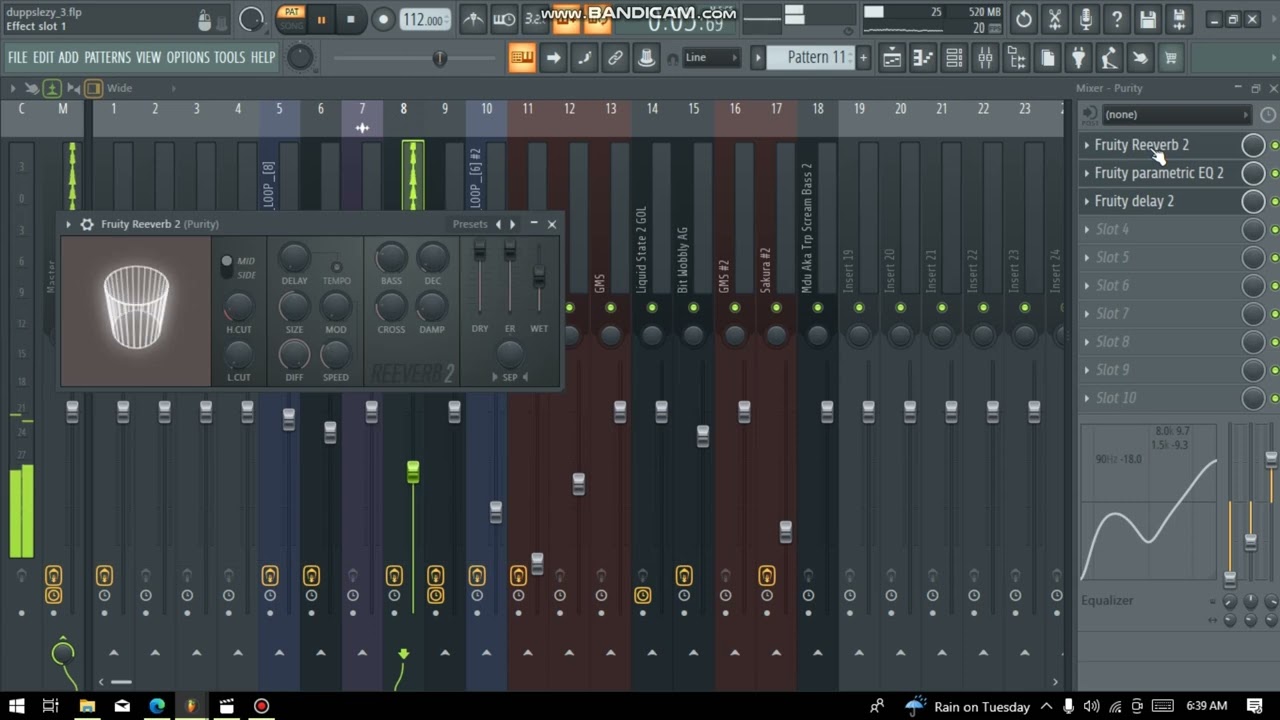
Task: Click the tempo field showing 112
Action: (x=424, y=19)
